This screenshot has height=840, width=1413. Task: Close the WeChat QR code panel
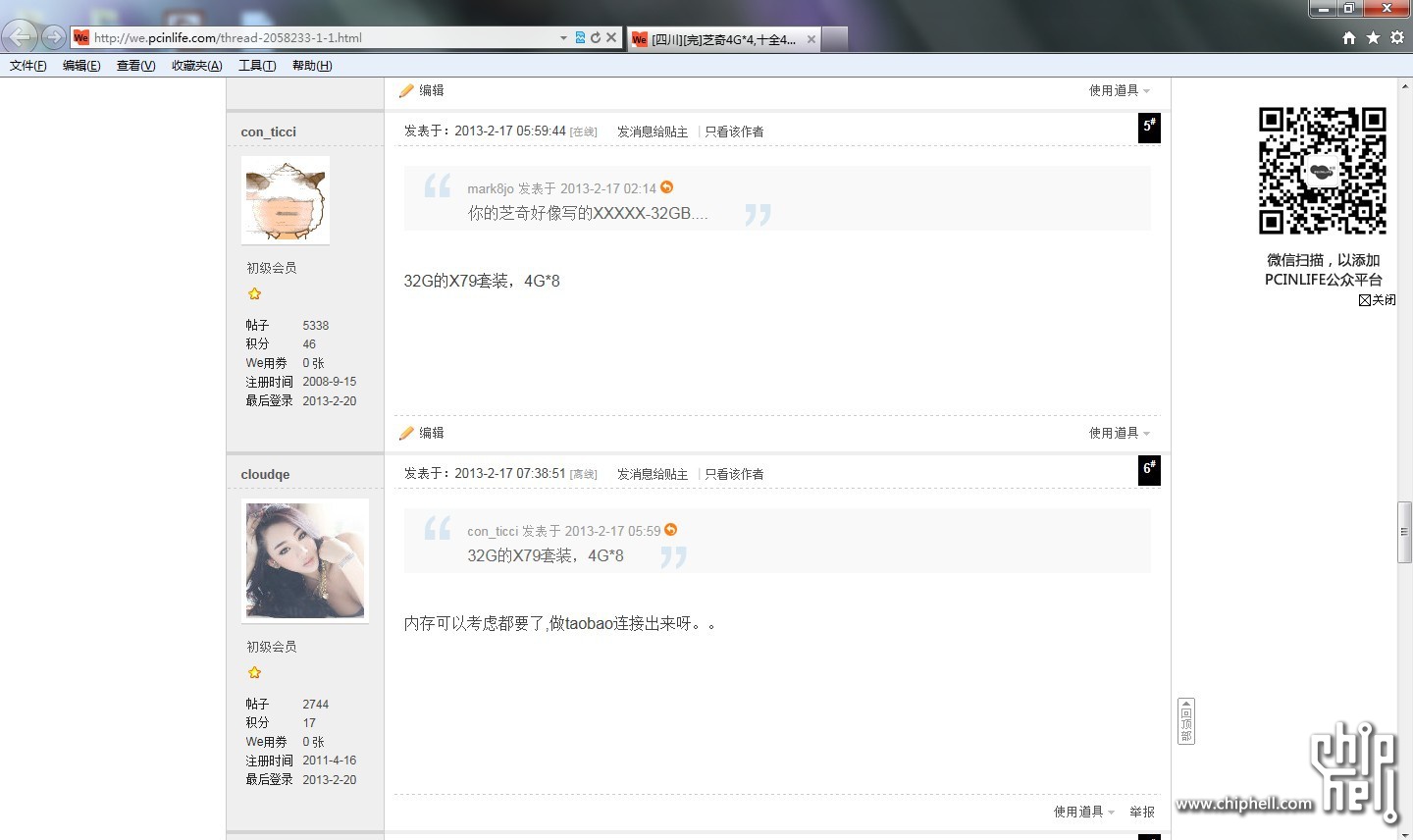click(x=1378, y=299)
